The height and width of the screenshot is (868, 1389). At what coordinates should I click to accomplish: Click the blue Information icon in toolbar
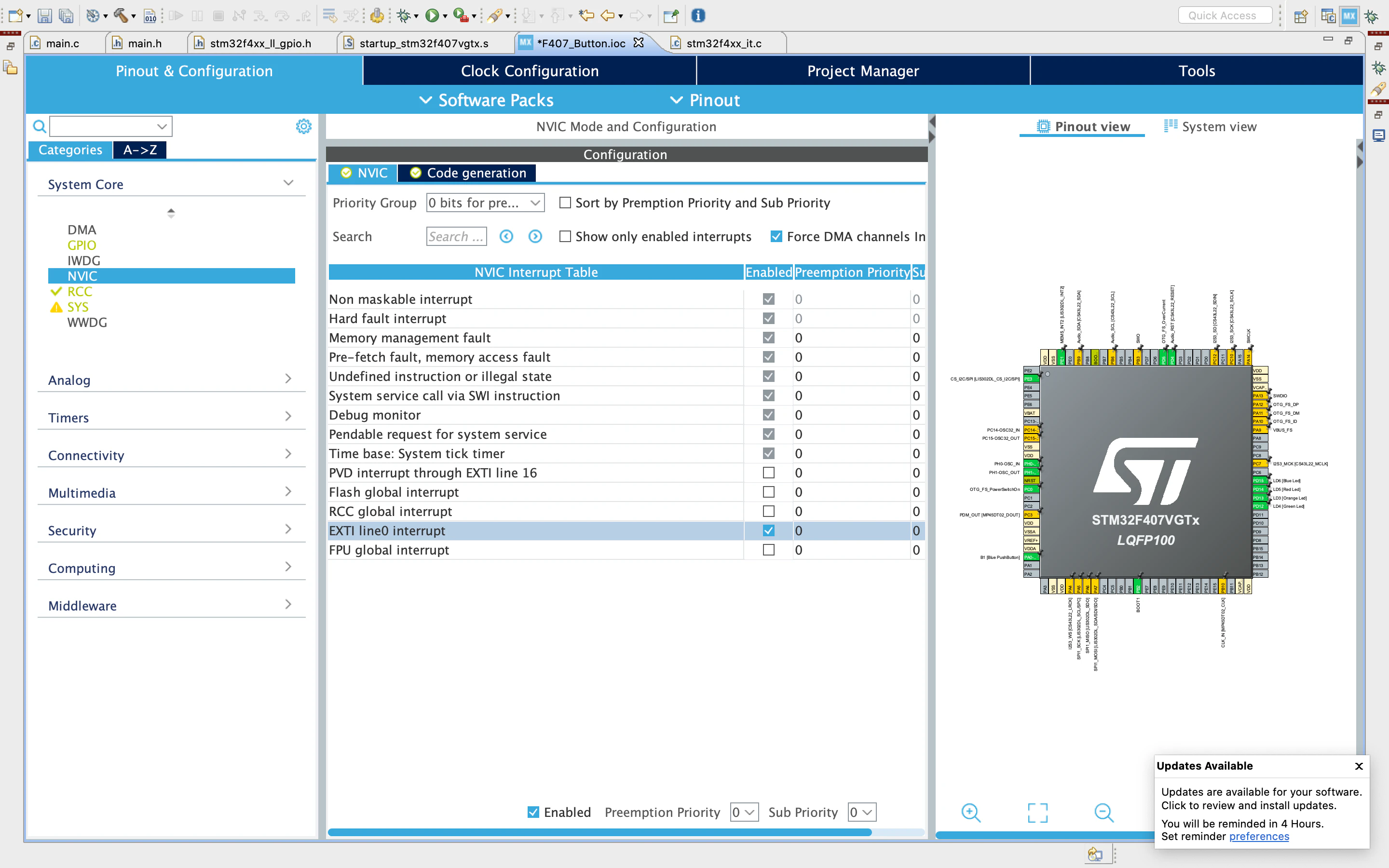point(697,15)
